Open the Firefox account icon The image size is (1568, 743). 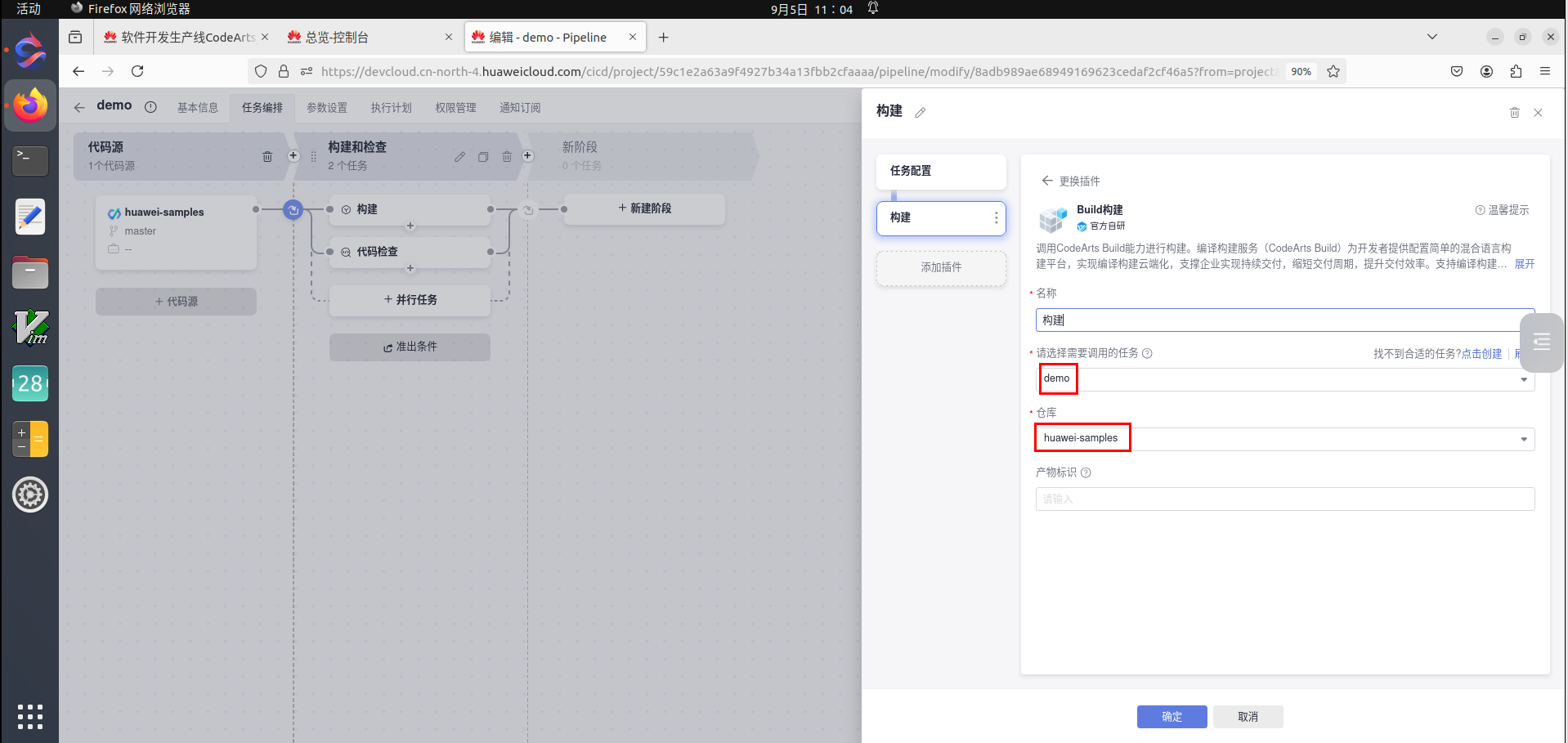click(x=1486, y=72)
